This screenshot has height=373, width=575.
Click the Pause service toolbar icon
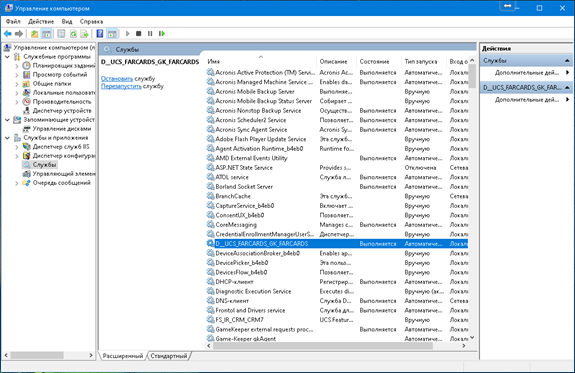[150, 34]
